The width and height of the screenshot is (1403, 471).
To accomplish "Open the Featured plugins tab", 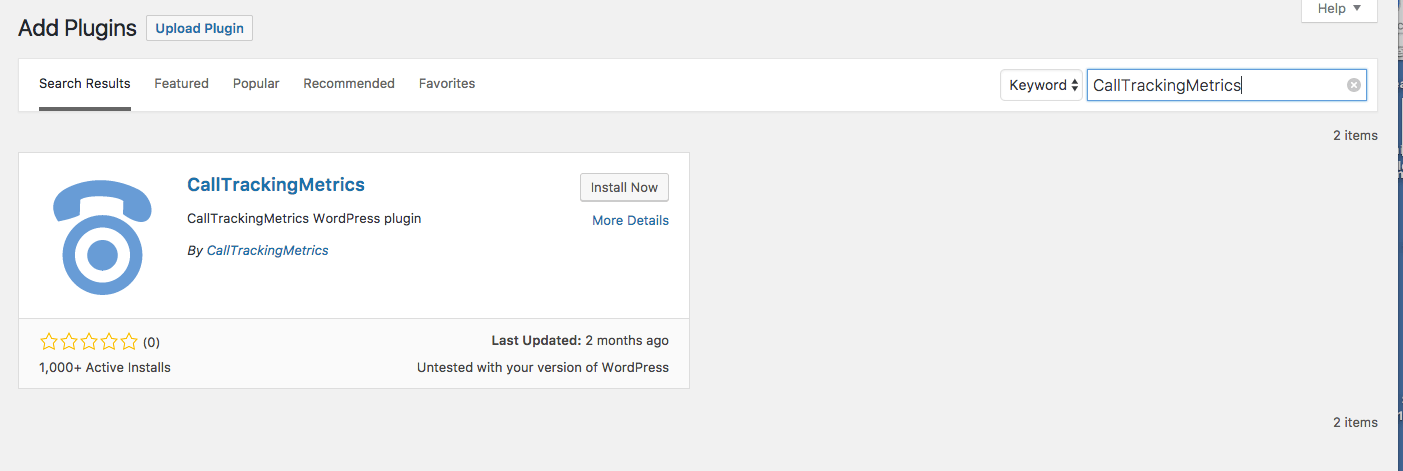I will pyautogui.click(x=181, y=84).
